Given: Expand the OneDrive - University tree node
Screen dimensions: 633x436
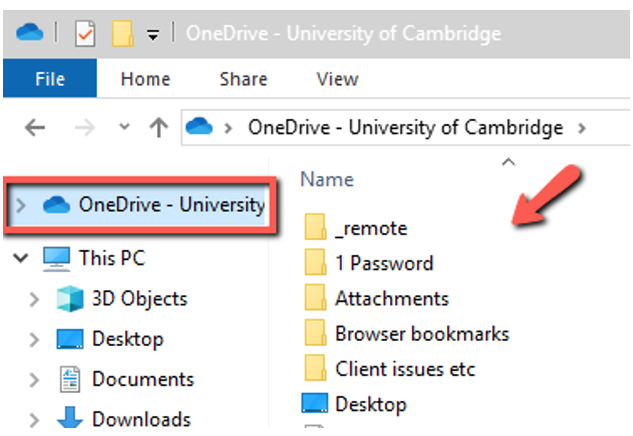Looking at the screenshot, I should point(21,205).
